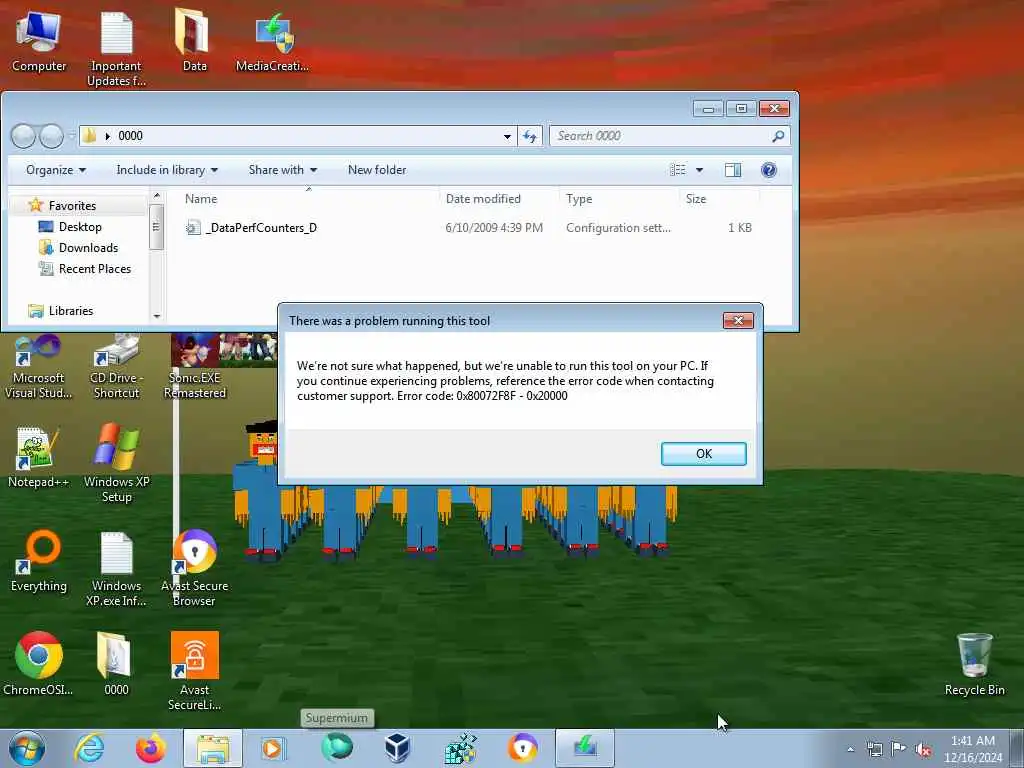
Task: Select the Everything search shortcut
Action: pyautogui.click(x=39, y=562)
